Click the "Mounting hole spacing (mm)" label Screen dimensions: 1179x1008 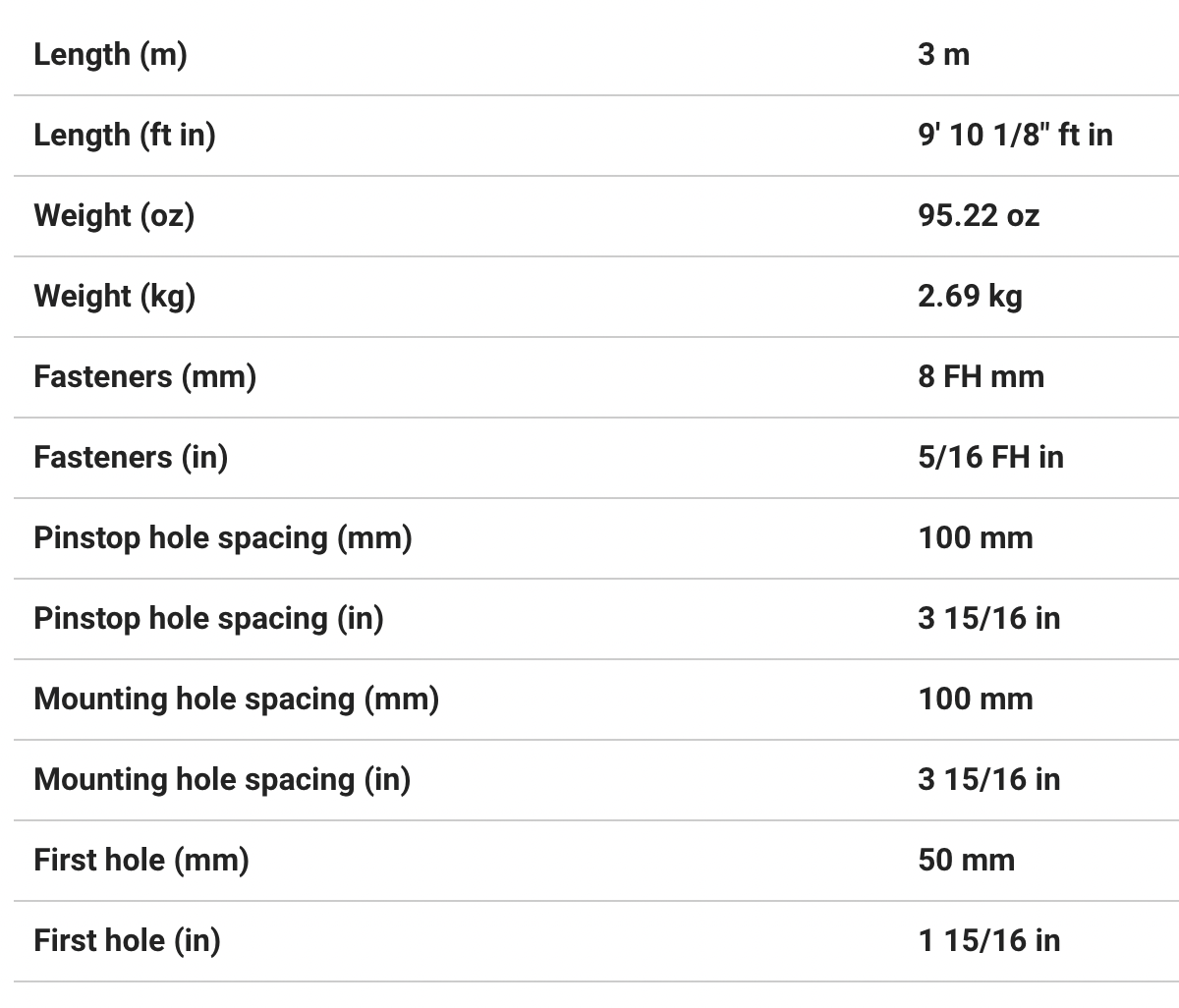(236, 699)
